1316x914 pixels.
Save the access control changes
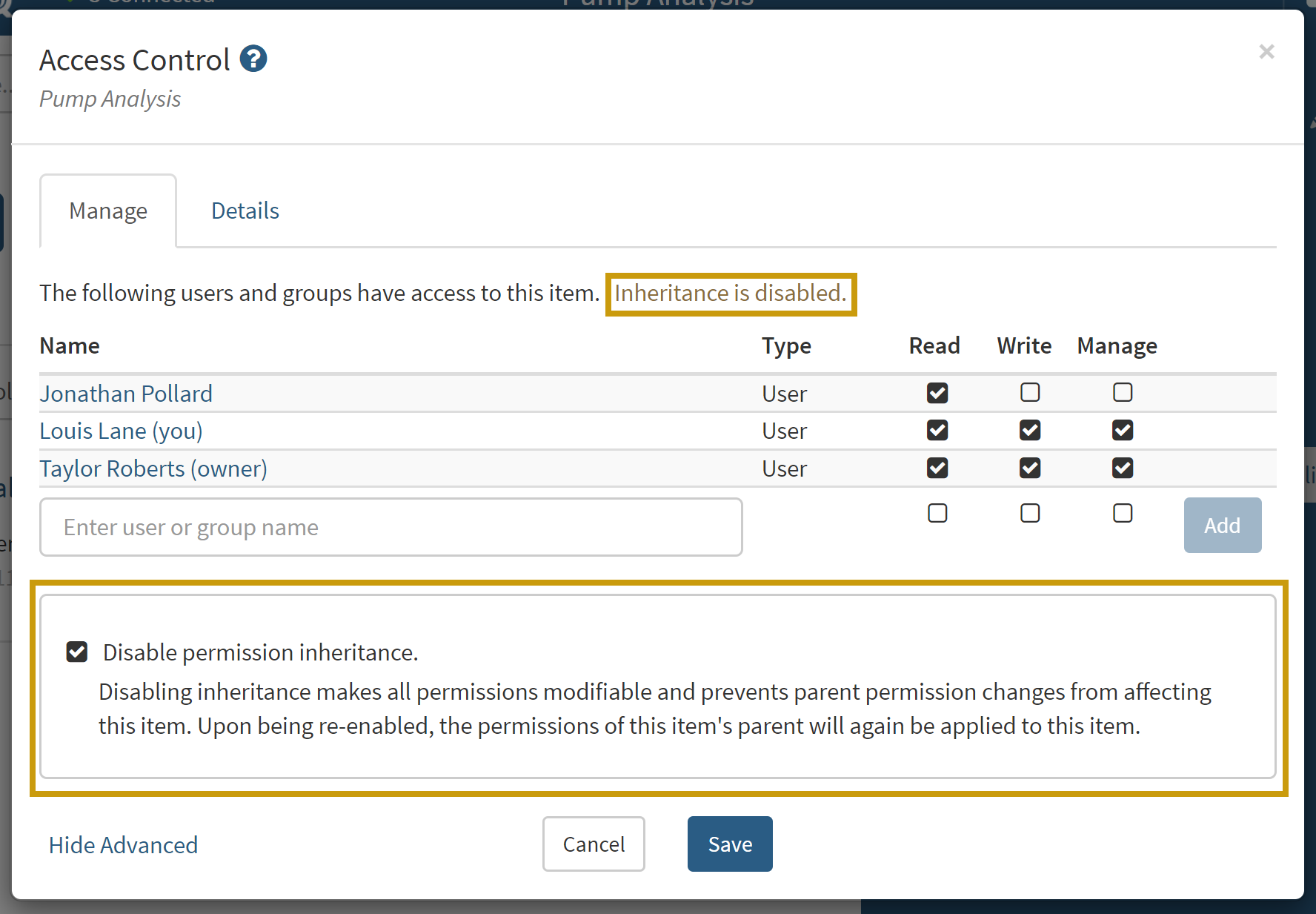pyautogui.click(x=729, y=844)
